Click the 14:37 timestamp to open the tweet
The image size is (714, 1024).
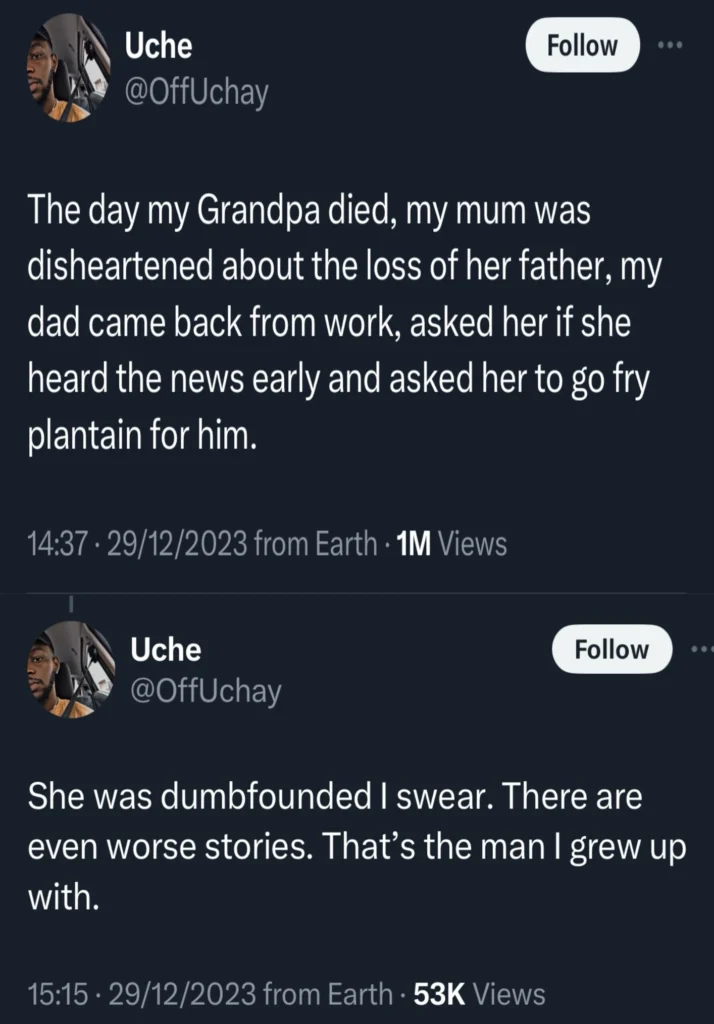point(55,544)
